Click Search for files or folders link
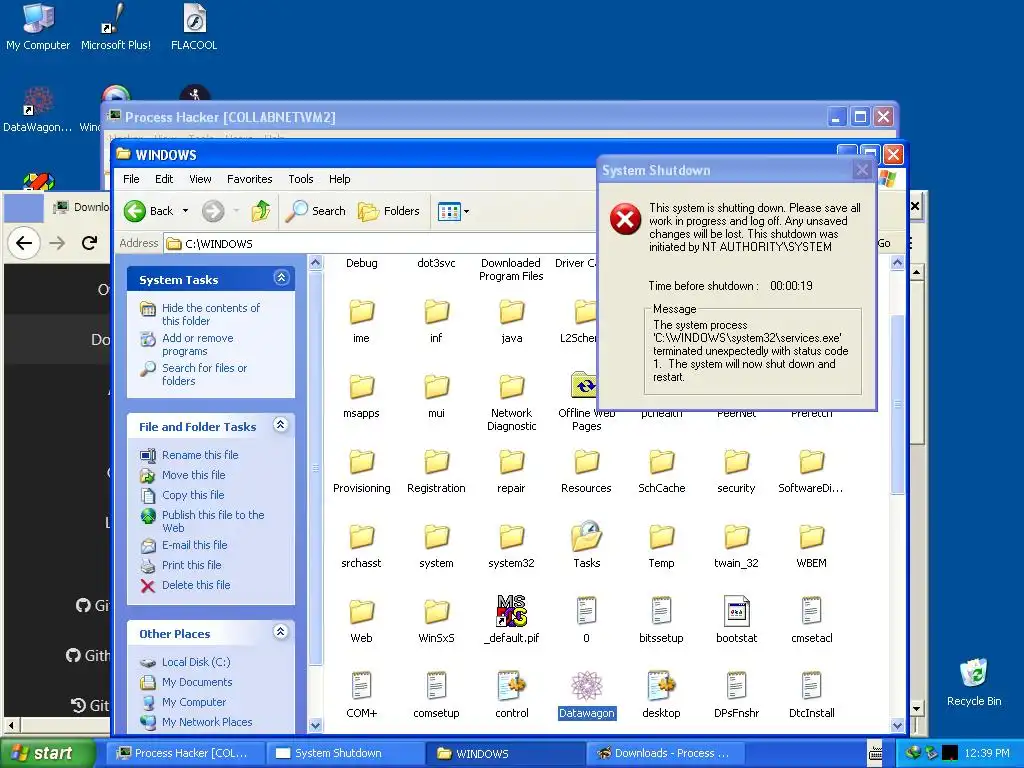This screenshot has width=1024, height=768. tap(204, 374)
